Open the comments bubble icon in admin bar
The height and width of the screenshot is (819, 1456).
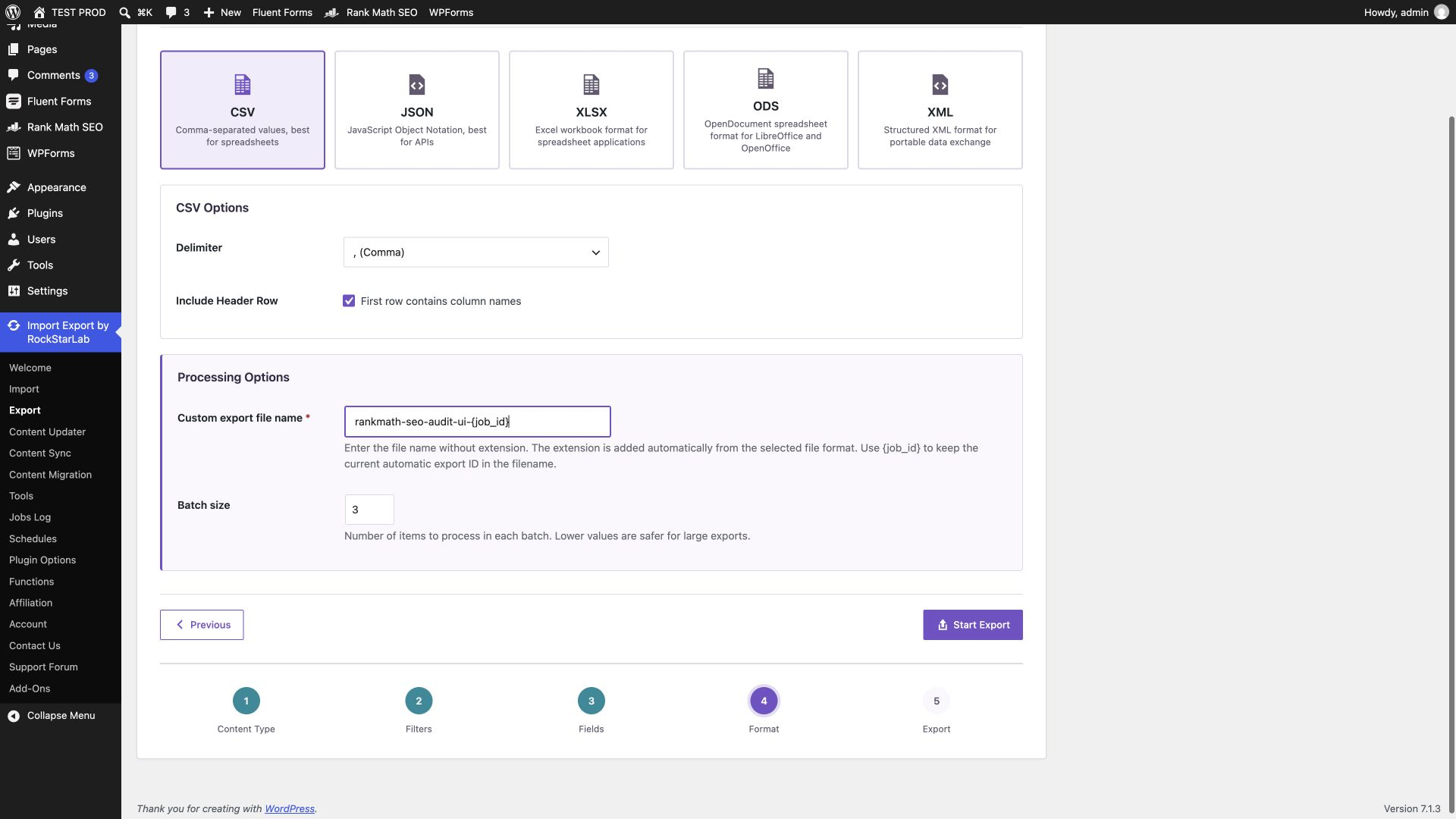point(171,12)
